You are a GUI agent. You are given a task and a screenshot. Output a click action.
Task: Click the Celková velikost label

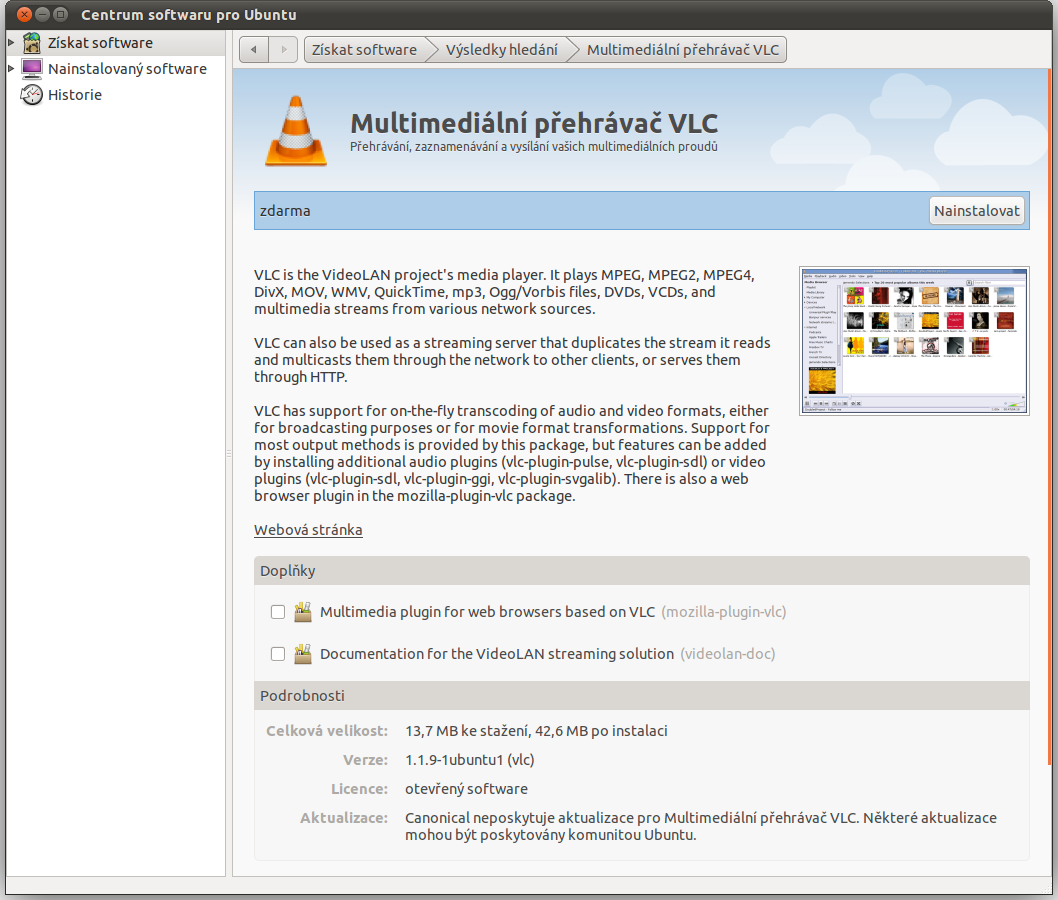click(x=327, y=731)
